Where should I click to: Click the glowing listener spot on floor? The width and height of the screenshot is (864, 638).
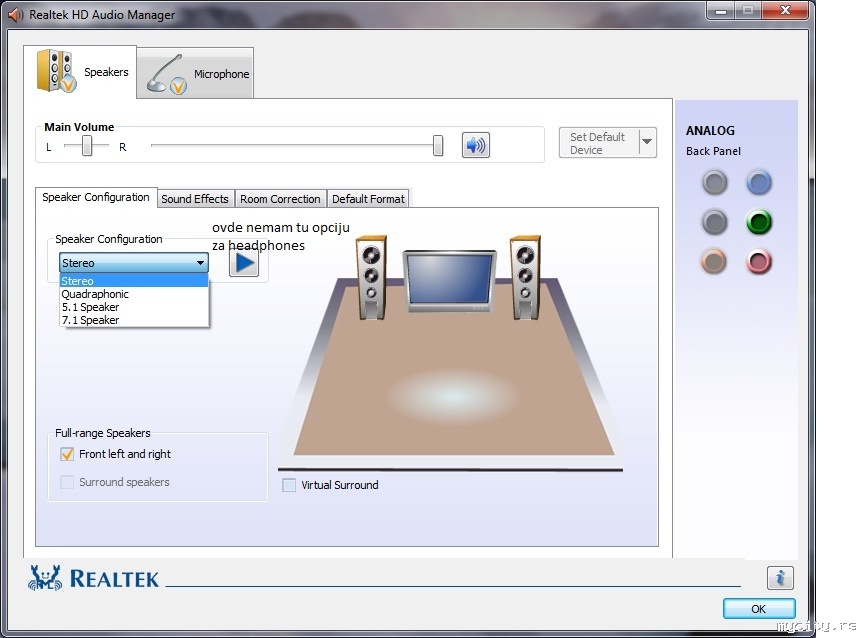pos(452,395)
